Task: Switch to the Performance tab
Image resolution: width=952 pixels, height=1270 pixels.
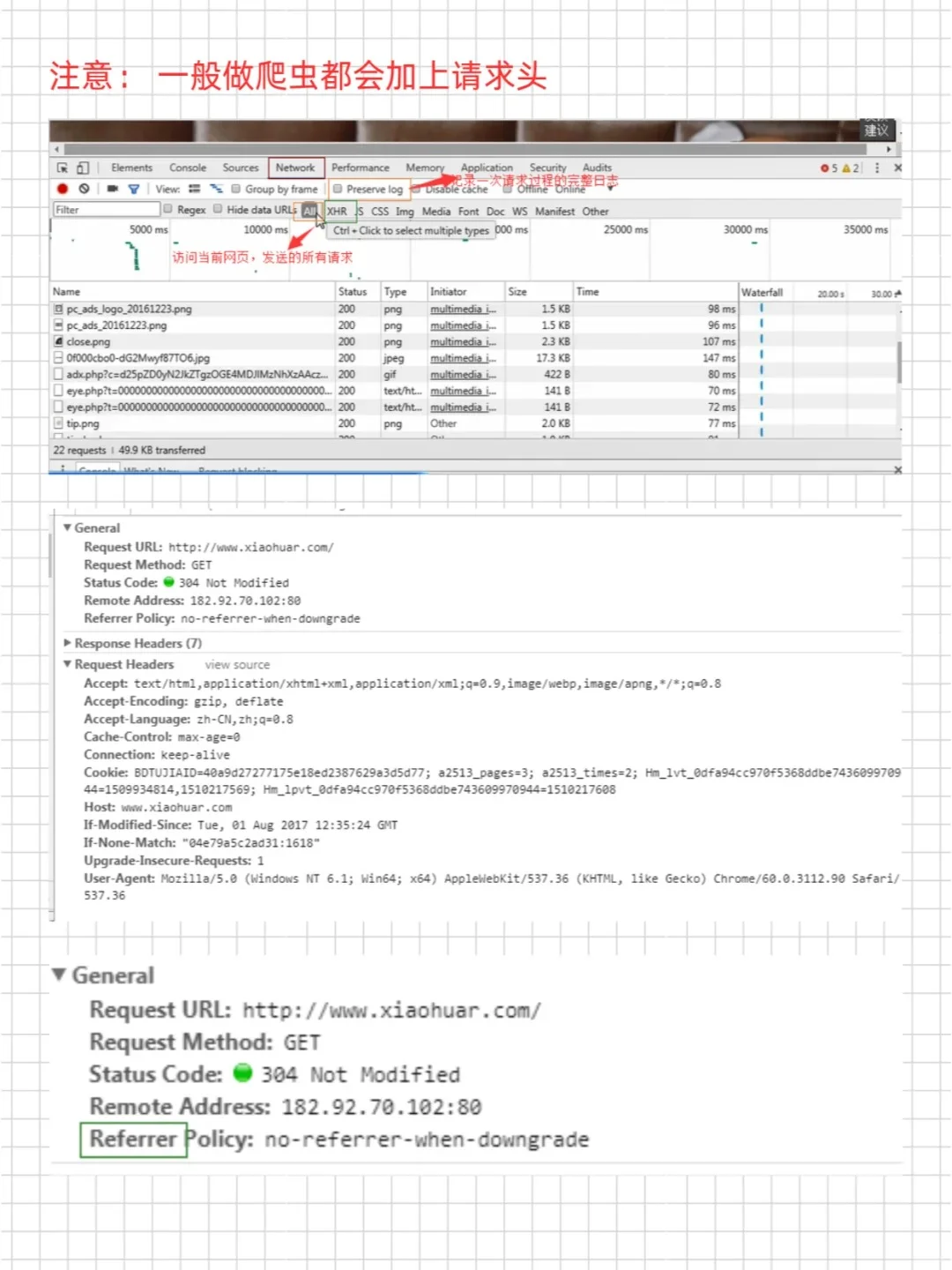Action: pyautogui.click(x=361, y=168)
